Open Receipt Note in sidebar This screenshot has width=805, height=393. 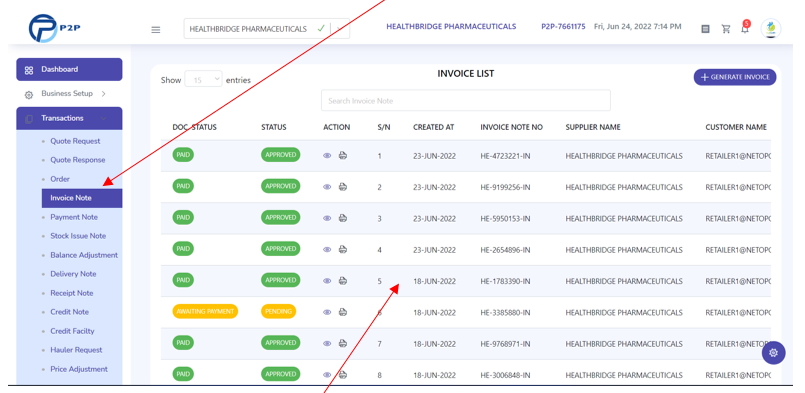click(x=72, y=293)
